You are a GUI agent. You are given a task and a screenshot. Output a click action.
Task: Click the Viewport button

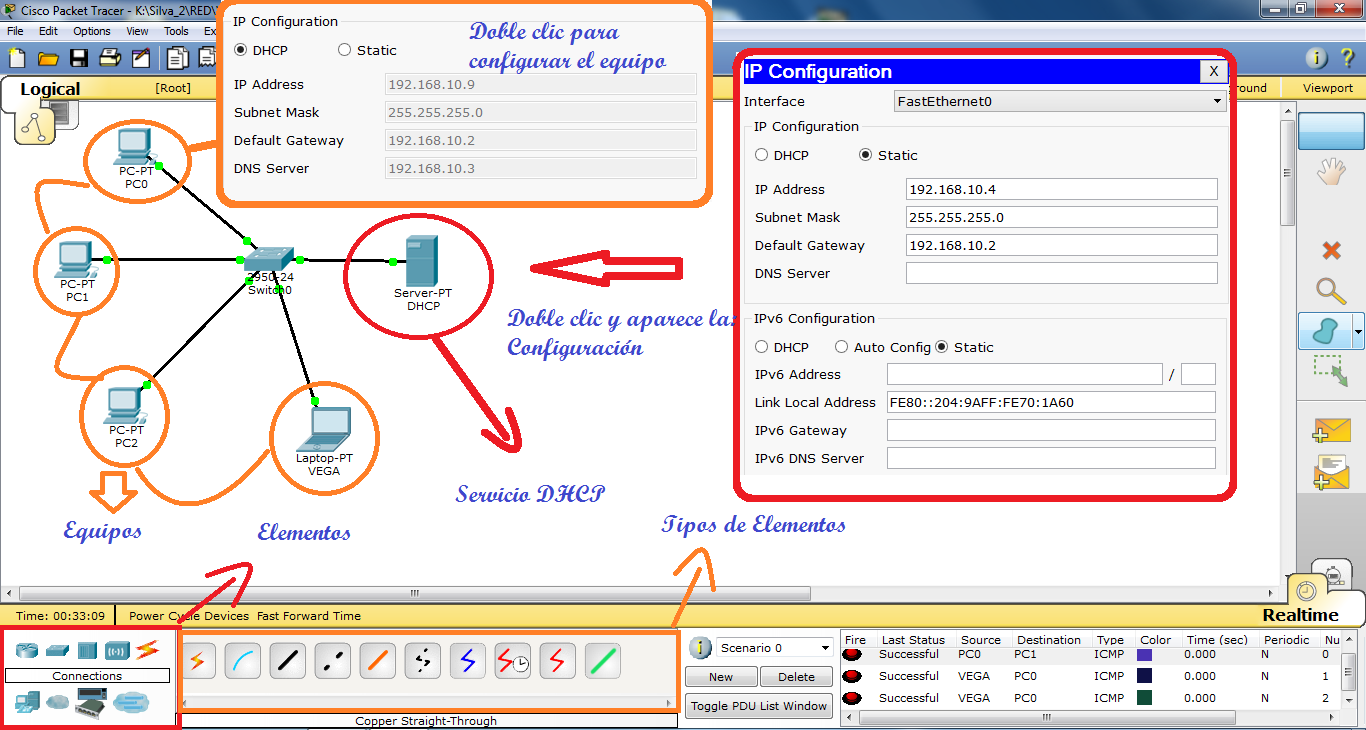point(1328,88)
